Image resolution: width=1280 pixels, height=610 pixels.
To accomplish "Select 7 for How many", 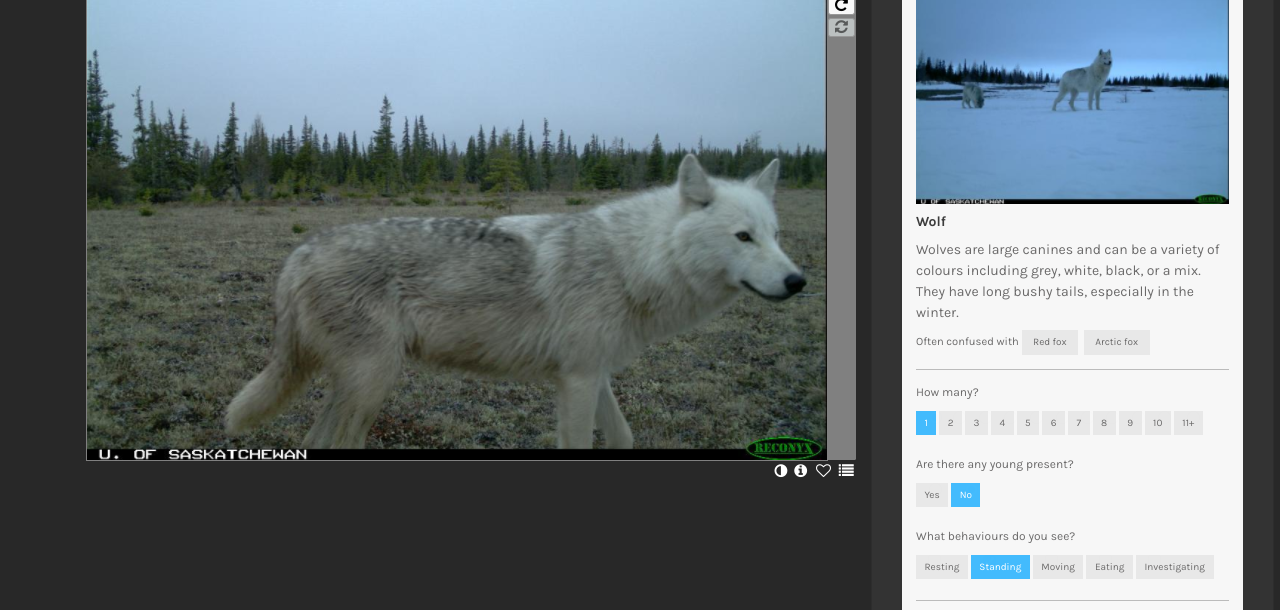I will click(1079, 423).
